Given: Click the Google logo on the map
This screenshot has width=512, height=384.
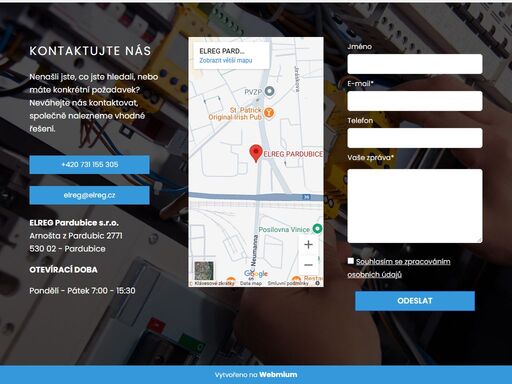Looking at the screenshot, I should (x=256, y=274).
